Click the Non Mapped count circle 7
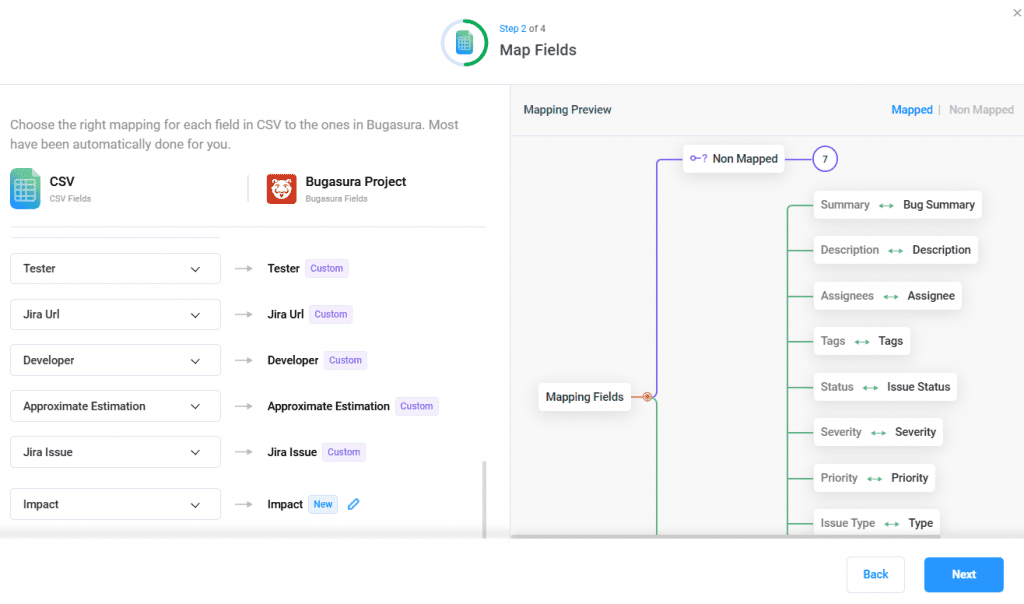 point(824,158)
